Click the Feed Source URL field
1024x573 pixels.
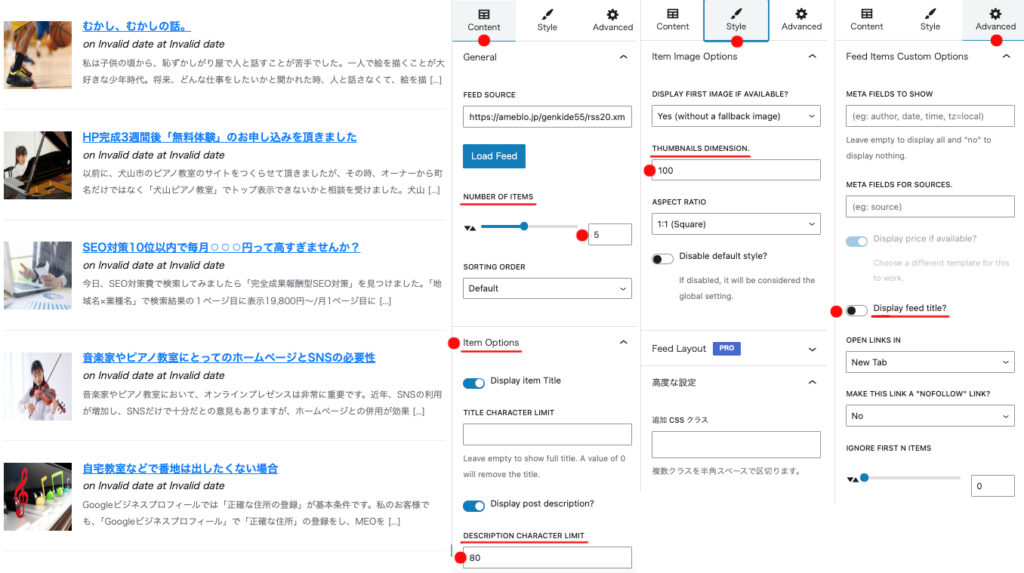[547, 117]
